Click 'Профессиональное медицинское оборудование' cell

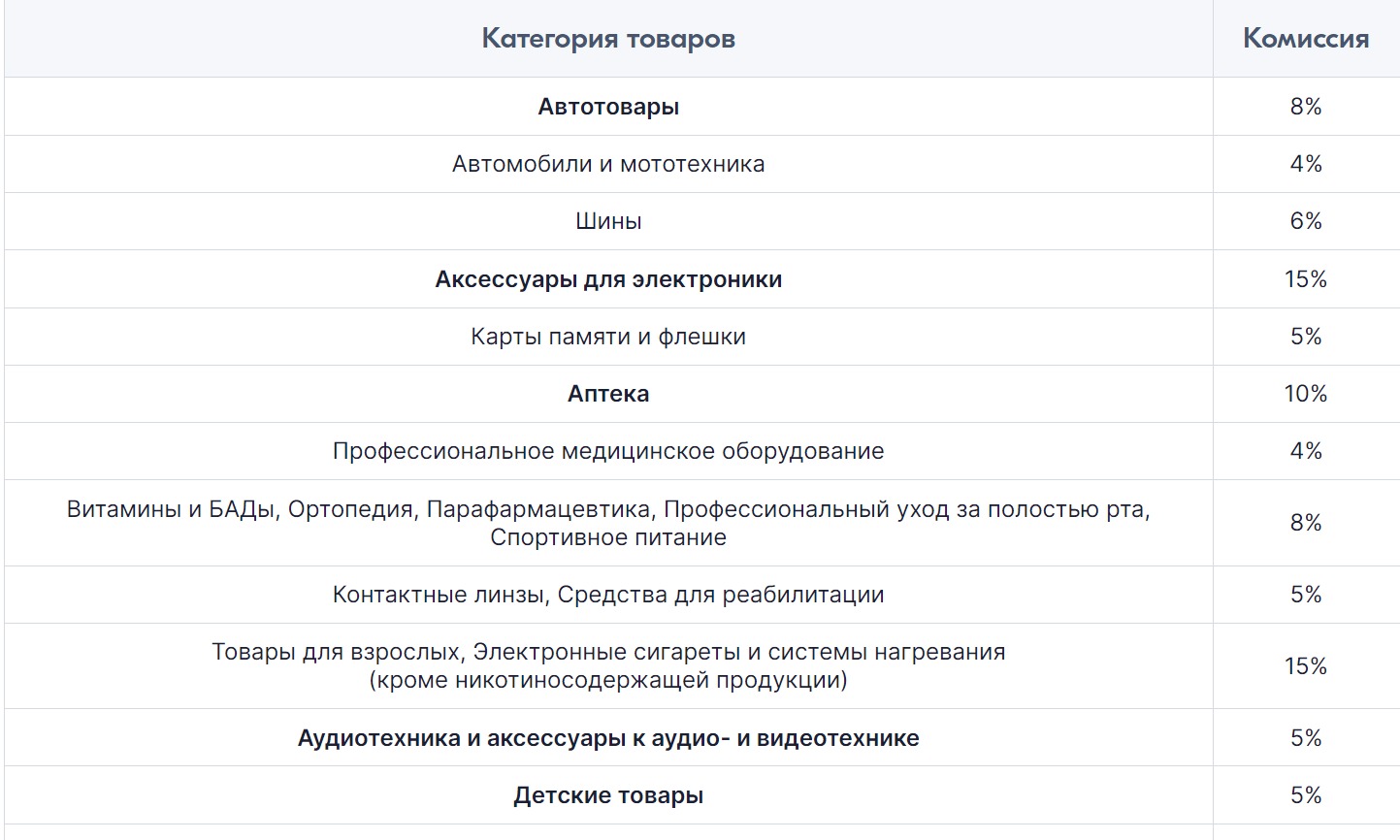[608, 451]
